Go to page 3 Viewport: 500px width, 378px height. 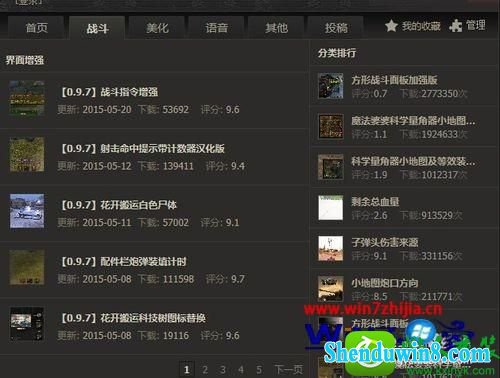223,369
